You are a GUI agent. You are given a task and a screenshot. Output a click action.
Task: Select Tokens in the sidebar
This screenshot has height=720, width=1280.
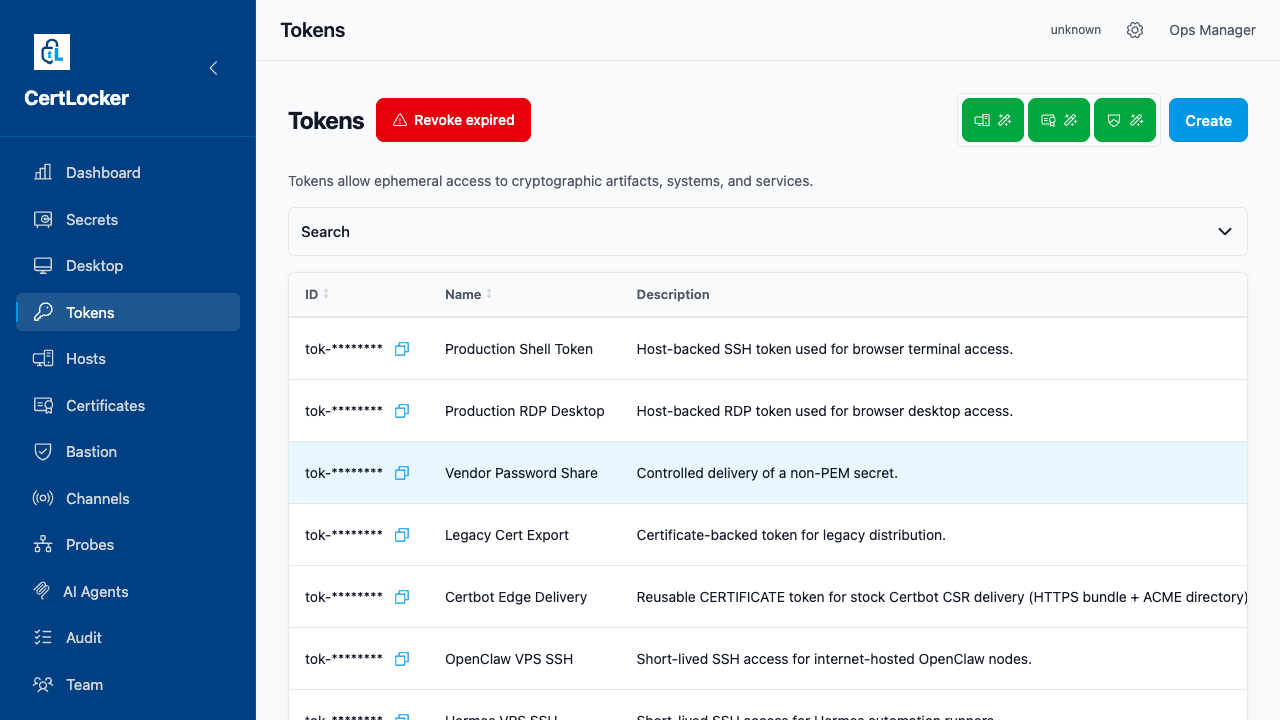(128, 312)
